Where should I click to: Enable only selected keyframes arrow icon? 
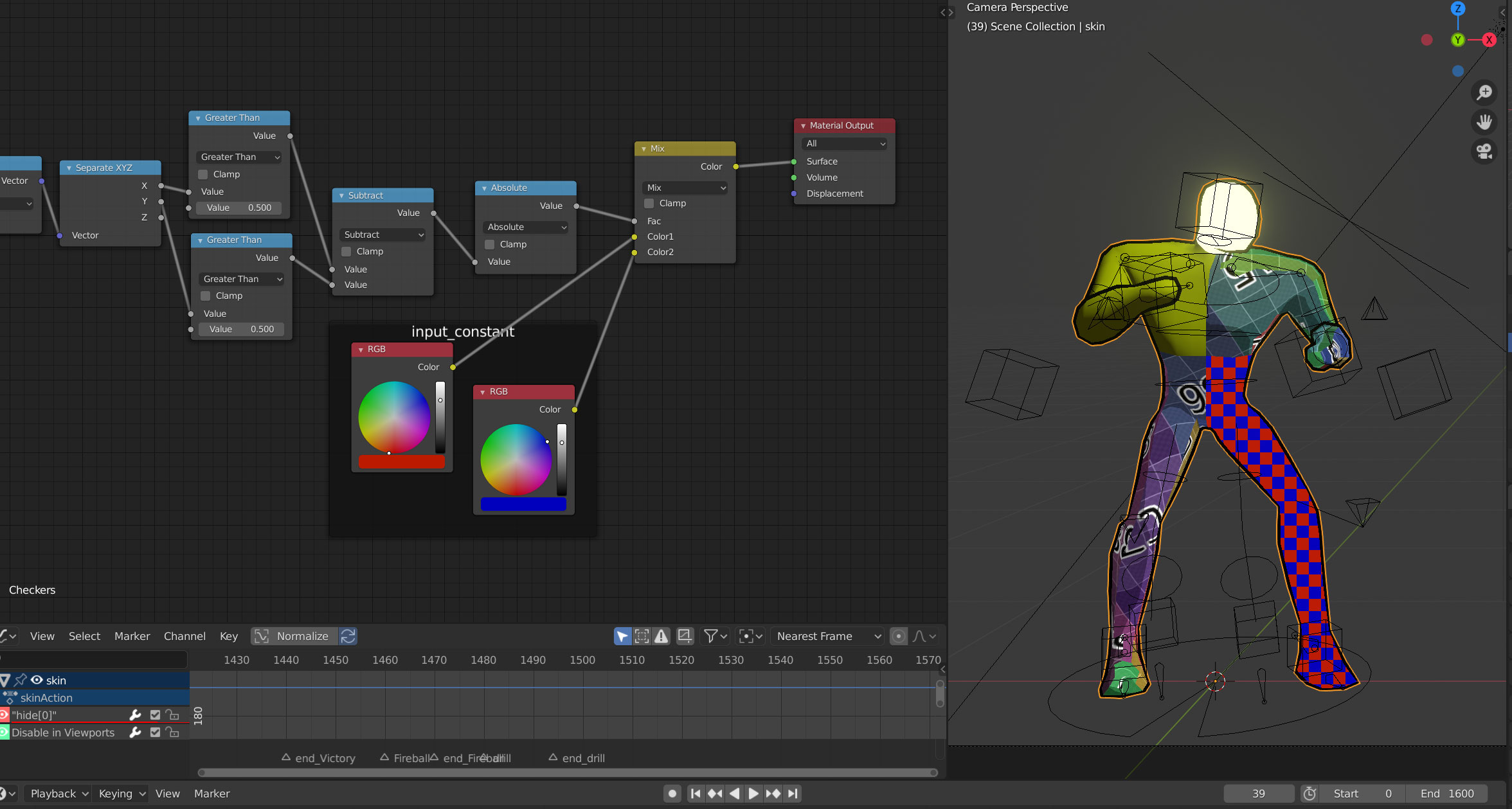(622, 636)
